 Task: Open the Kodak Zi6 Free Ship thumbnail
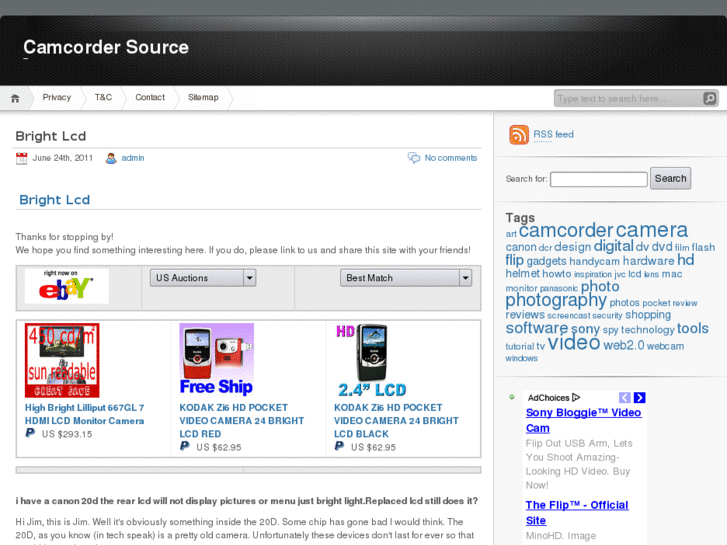[x=217, y=360]
